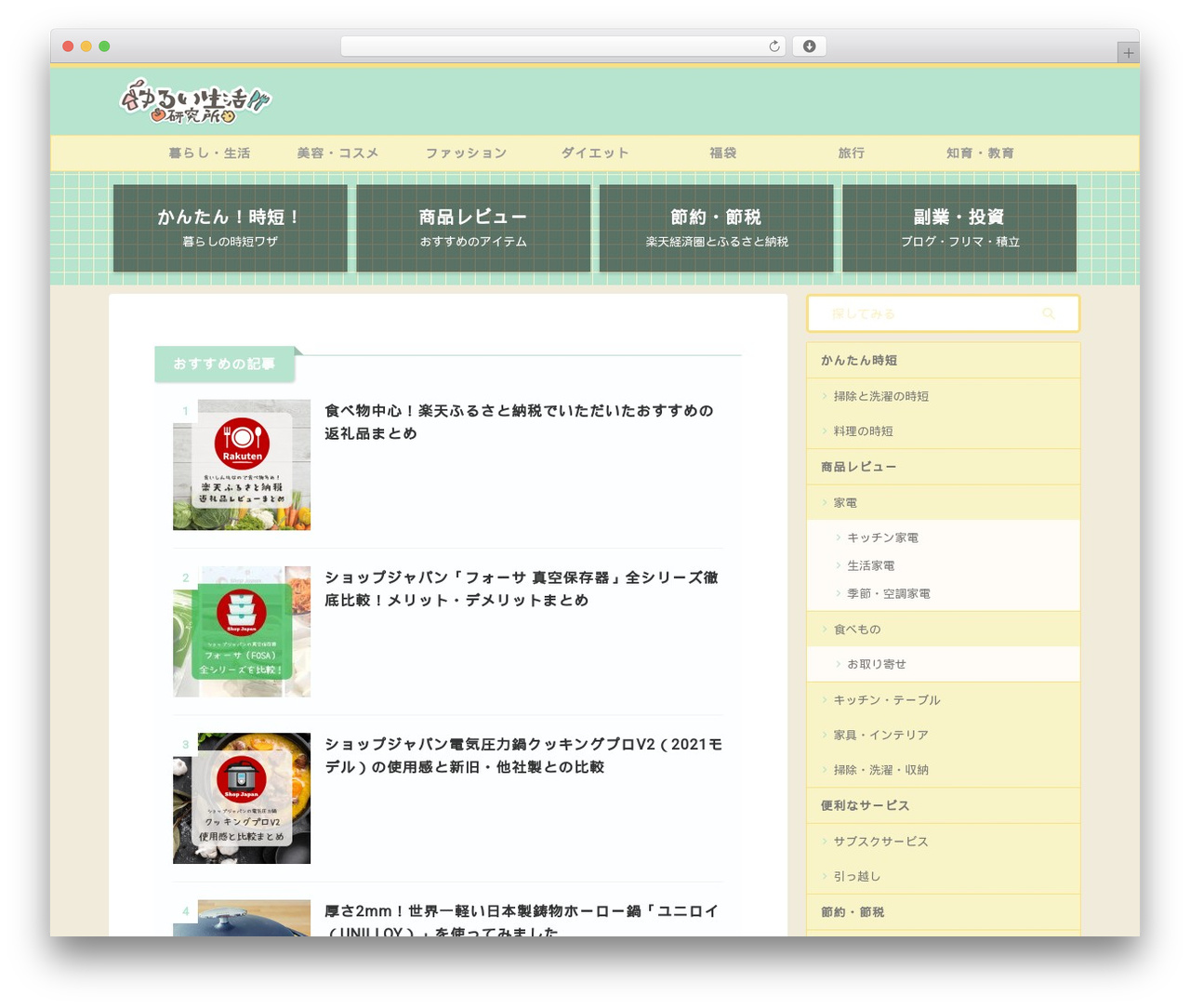Viewport: 1190px width, 1008px height.
Task: Open the フォーサ真空保存器 article thumbnail
Action: [242, 631]
